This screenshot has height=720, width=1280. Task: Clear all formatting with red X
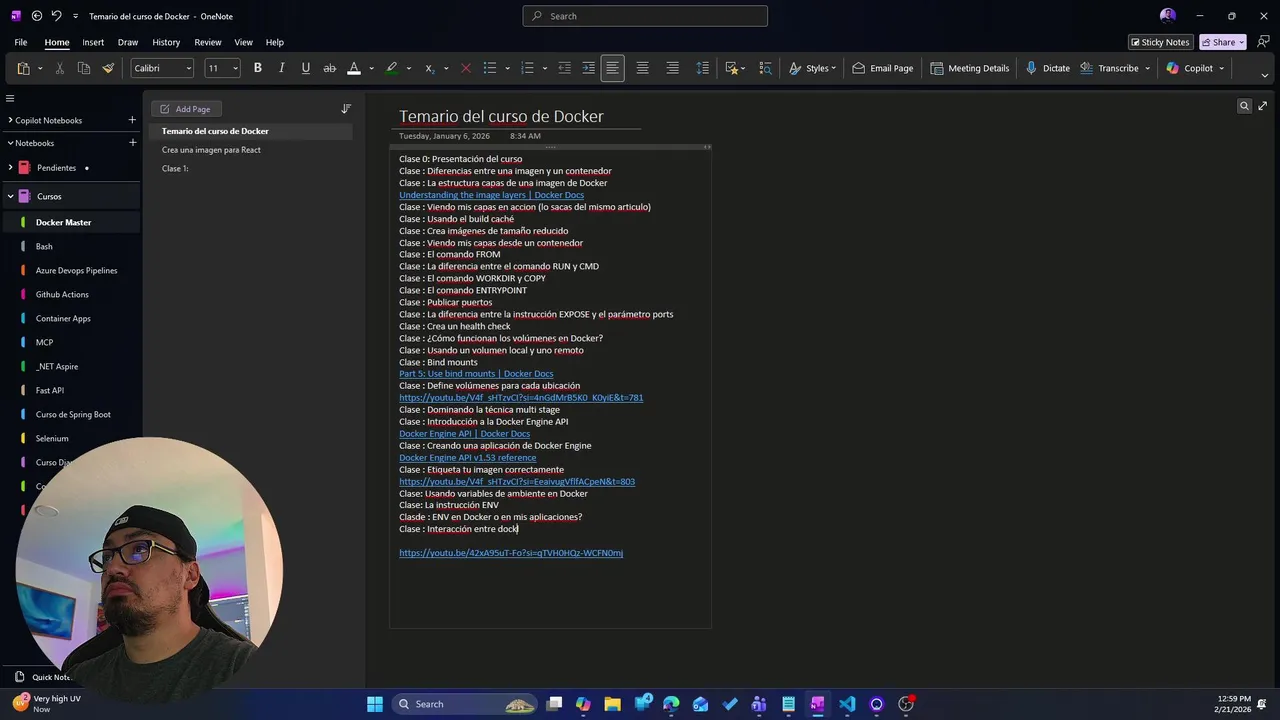(x=466, y=68)
